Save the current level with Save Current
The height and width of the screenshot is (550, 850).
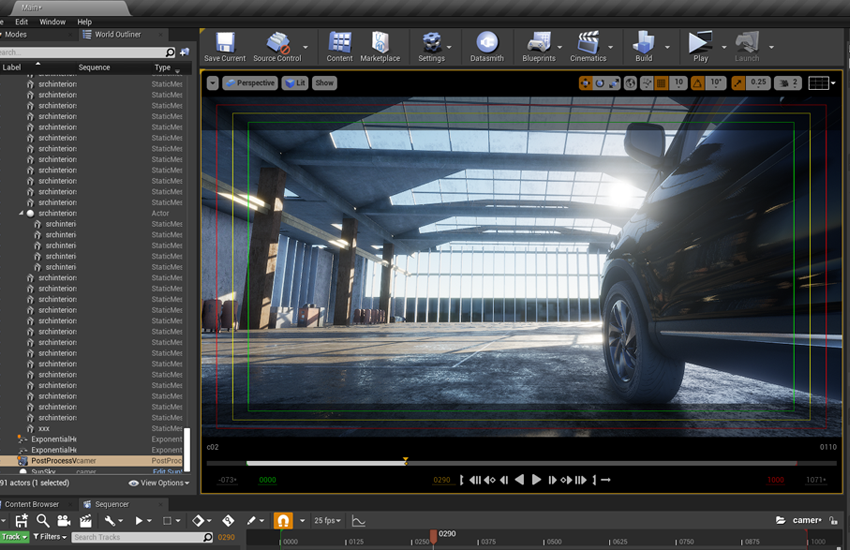pyautogui.click(x=224, y=47)
